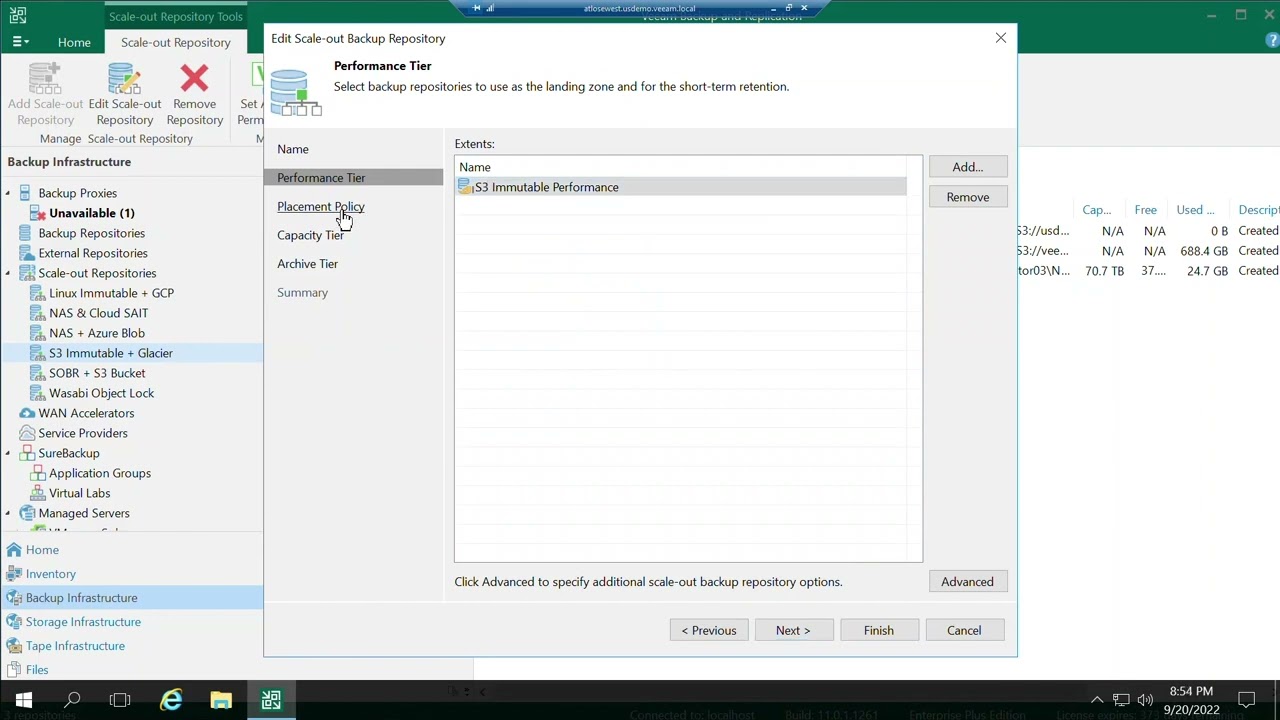Click the Remove extent button
Image resolution: width=1280 pixels, height=720 pixels.
tap(967, 197)
